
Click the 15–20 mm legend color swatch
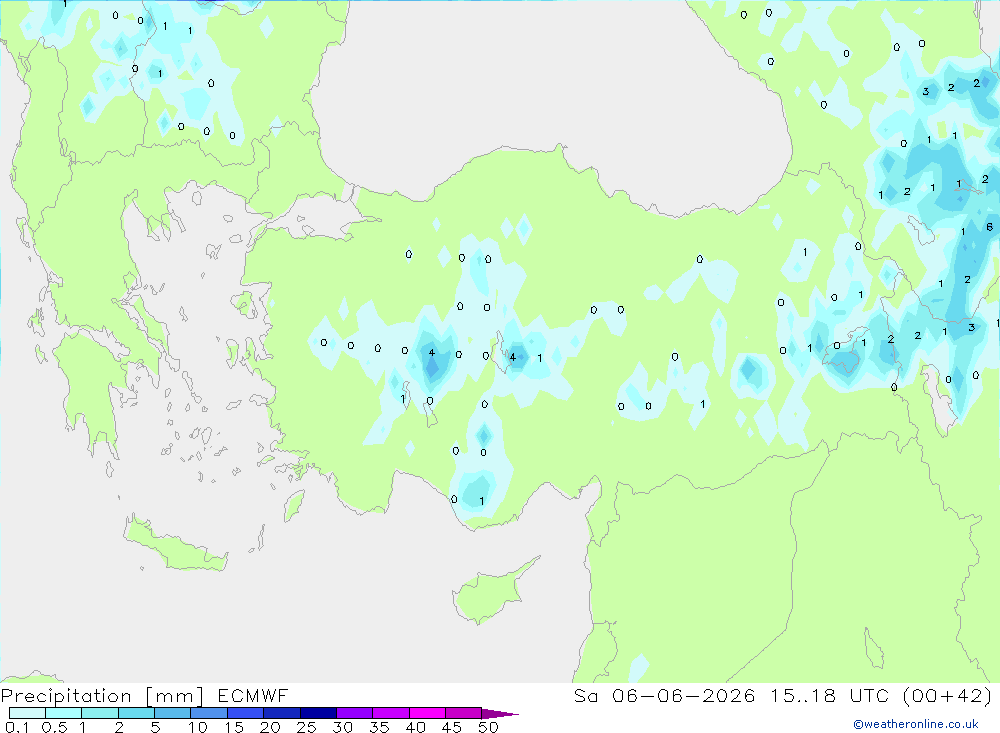246,713
